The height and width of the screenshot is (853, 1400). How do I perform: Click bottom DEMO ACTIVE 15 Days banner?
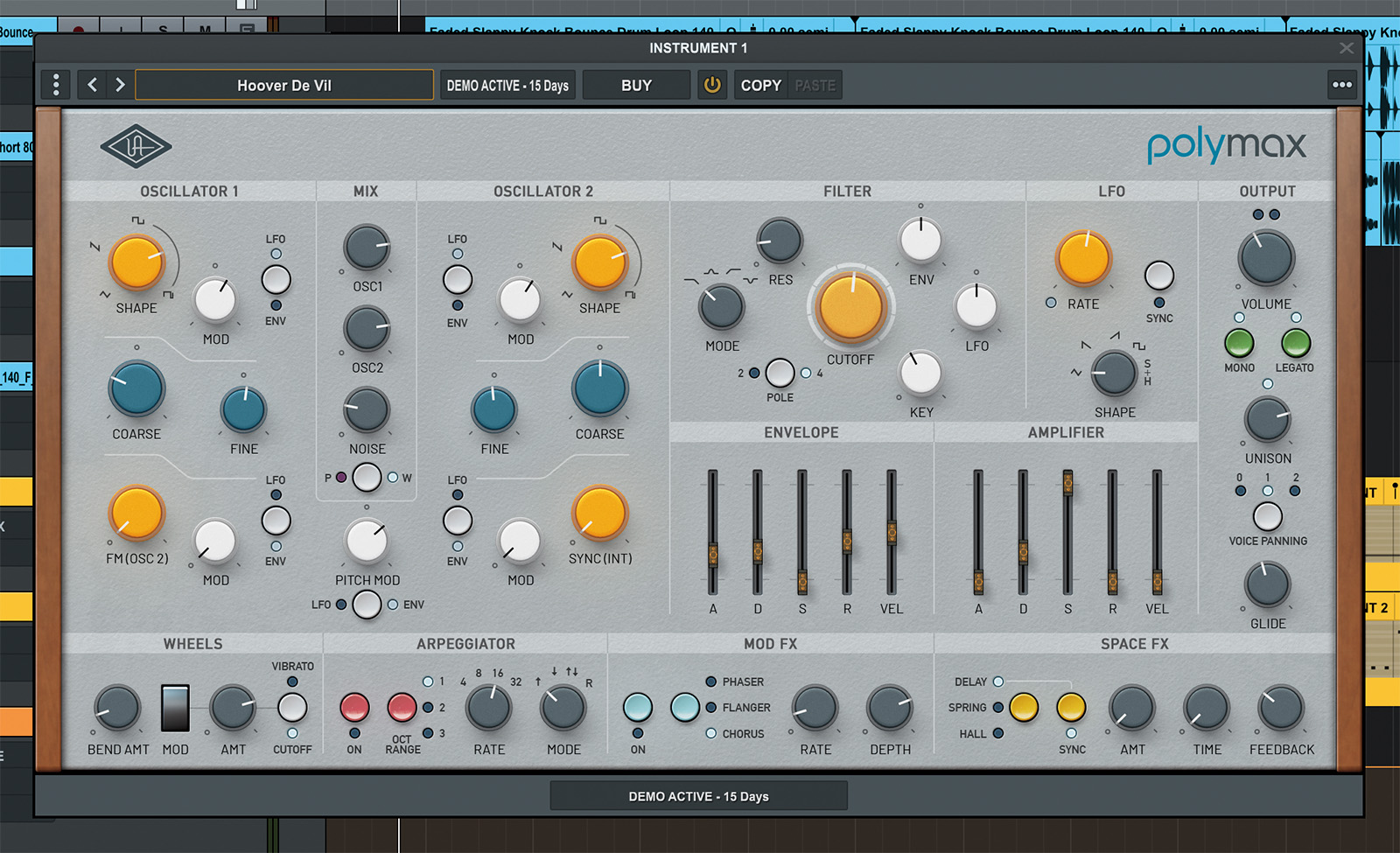click(698, 796)
